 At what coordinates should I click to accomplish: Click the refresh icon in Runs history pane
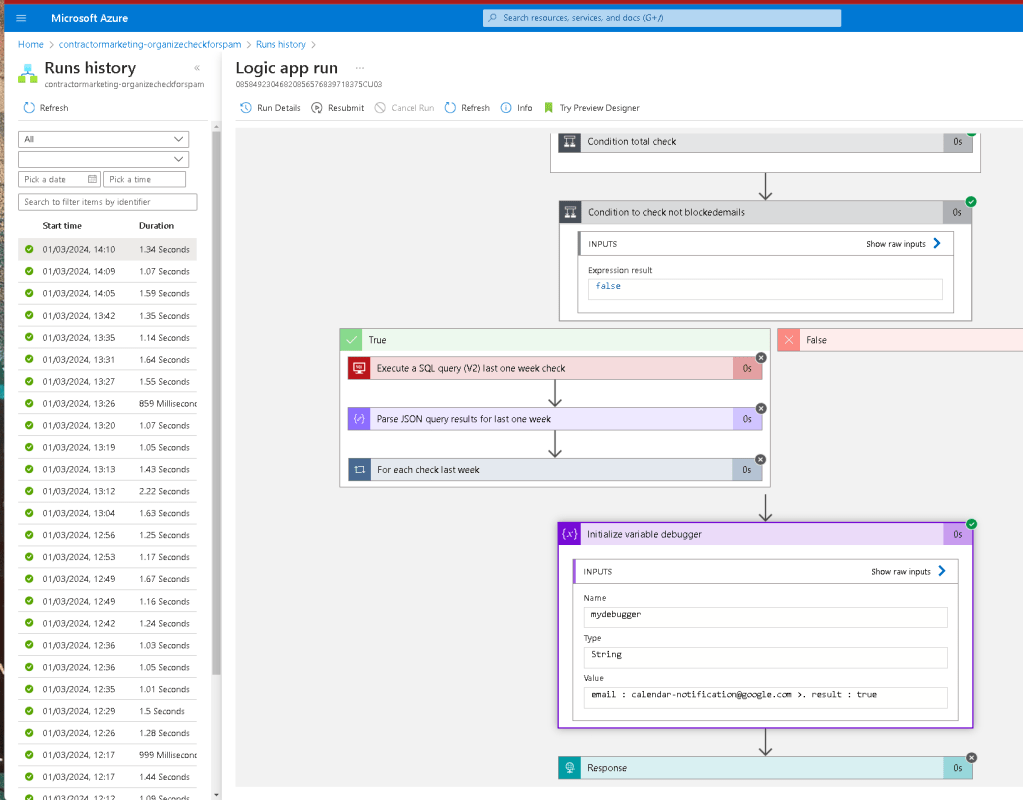coord(29,108)
